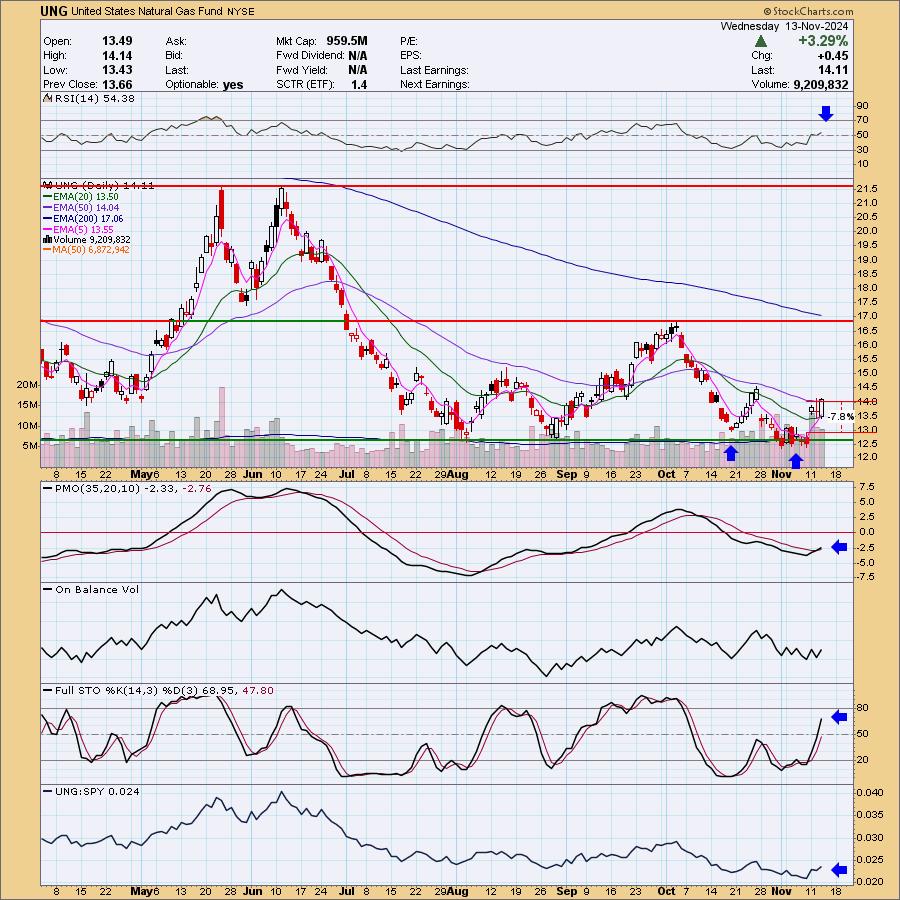Viewport: 900px width, 900px height.
Task: Click the RSI(14) 54.38 indicator label
Action: [95, 98]
